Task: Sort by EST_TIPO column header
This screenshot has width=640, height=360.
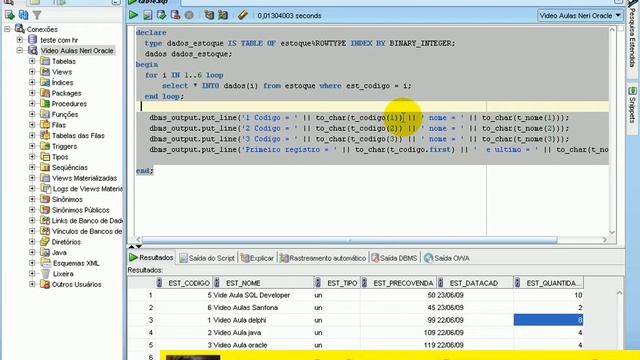Action: pyautogui.click(x=337, y=283)
